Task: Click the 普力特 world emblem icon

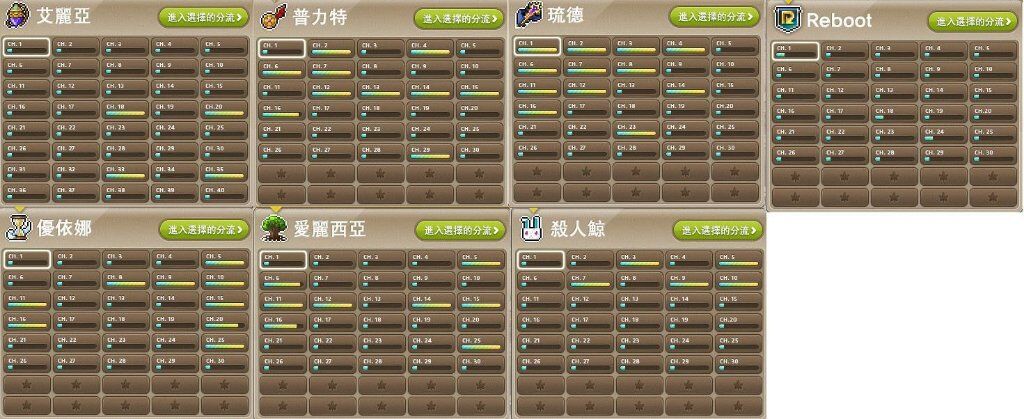Action: [x=273, y=17]
